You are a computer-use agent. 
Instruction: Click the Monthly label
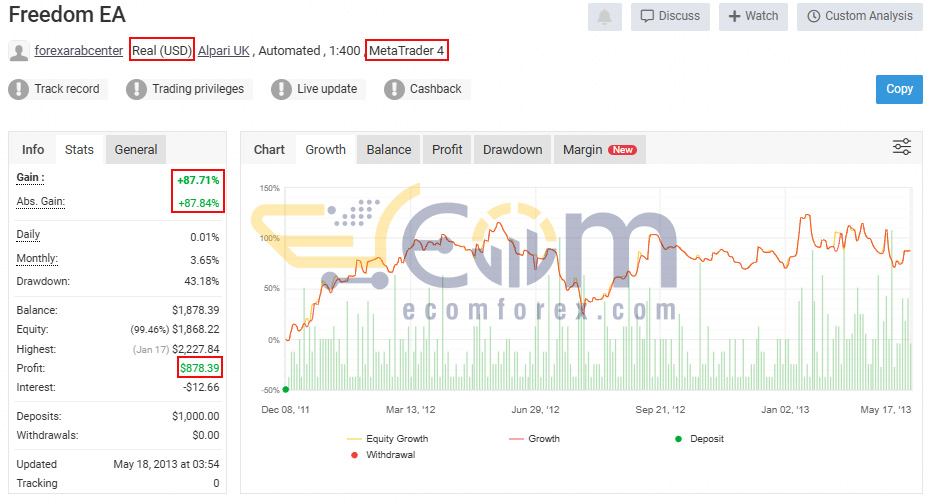tap(37, 258)
